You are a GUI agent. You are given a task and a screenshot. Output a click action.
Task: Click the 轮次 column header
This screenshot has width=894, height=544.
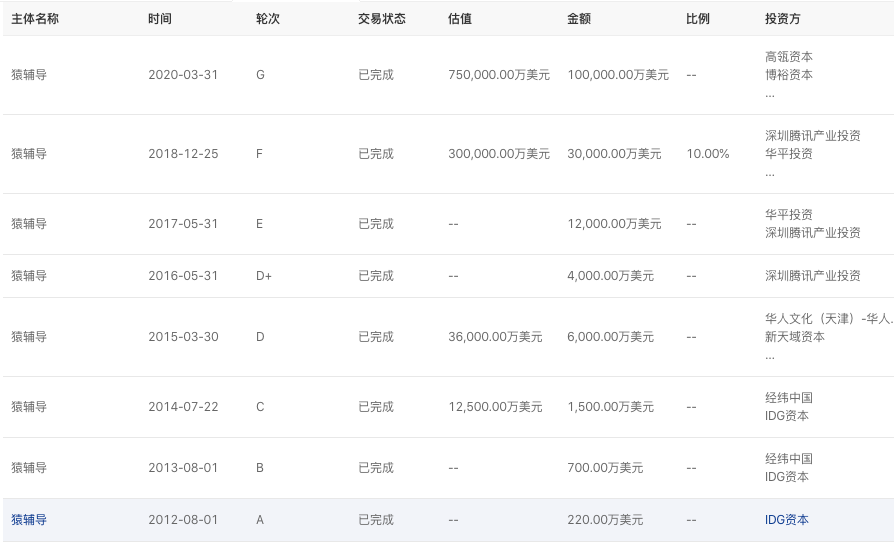(268, 19)
